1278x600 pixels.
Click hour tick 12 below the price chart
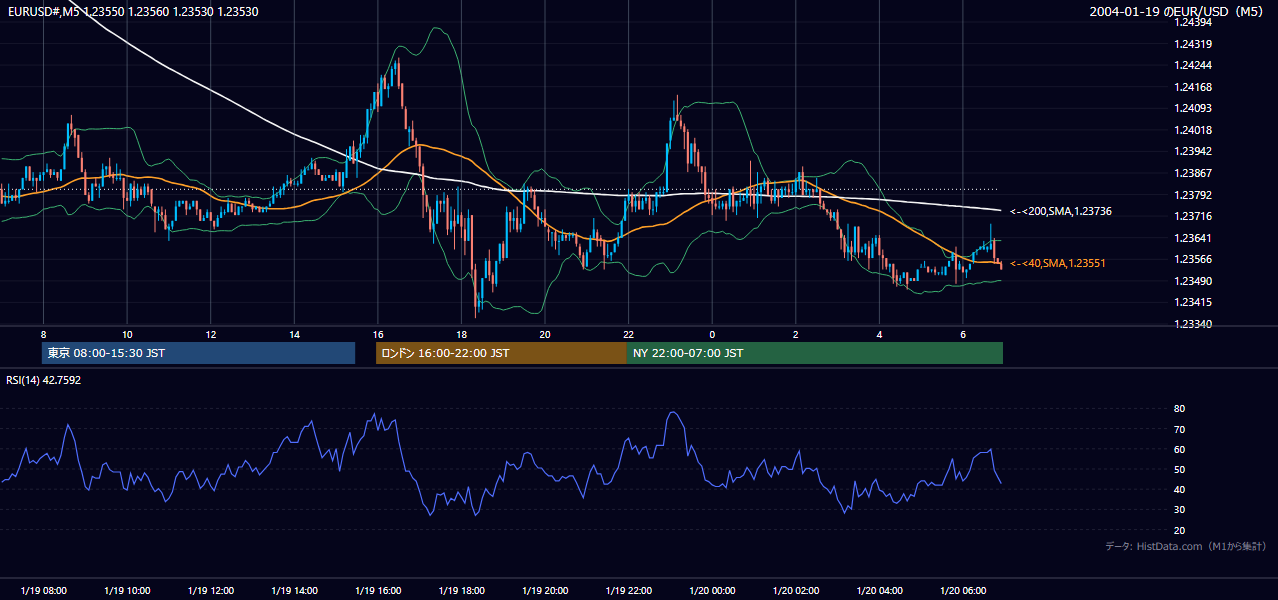point(210,334)
